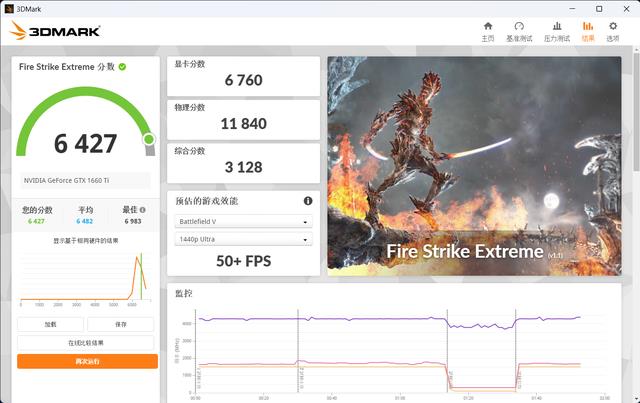Click the NVIDIA GeForce GTX 1660 Ti field
The width and height of the screenshot is (640, 403).
click(x=86, y=180)
